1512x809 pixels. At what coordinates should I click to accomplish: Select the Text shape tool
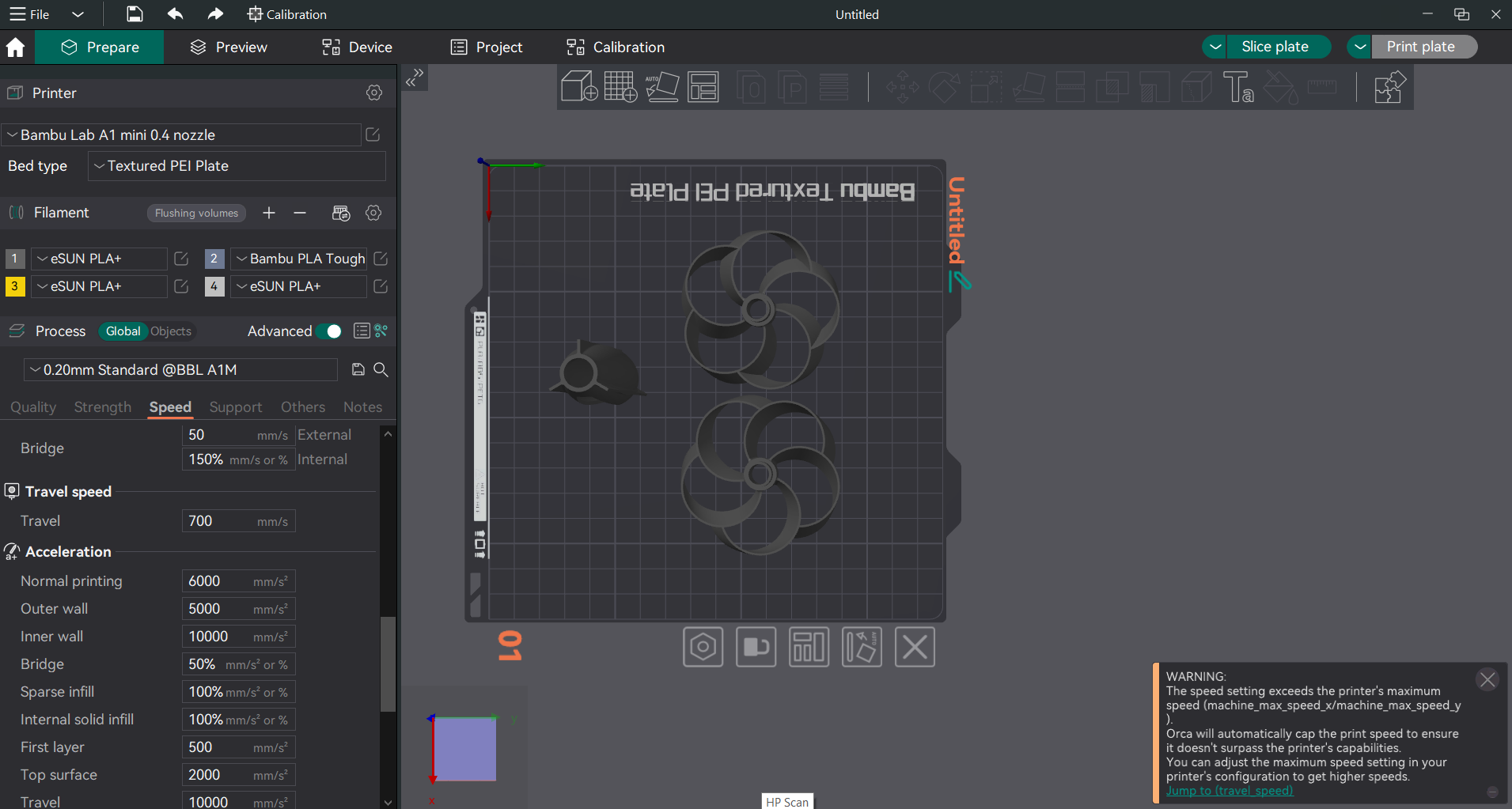1237,86
